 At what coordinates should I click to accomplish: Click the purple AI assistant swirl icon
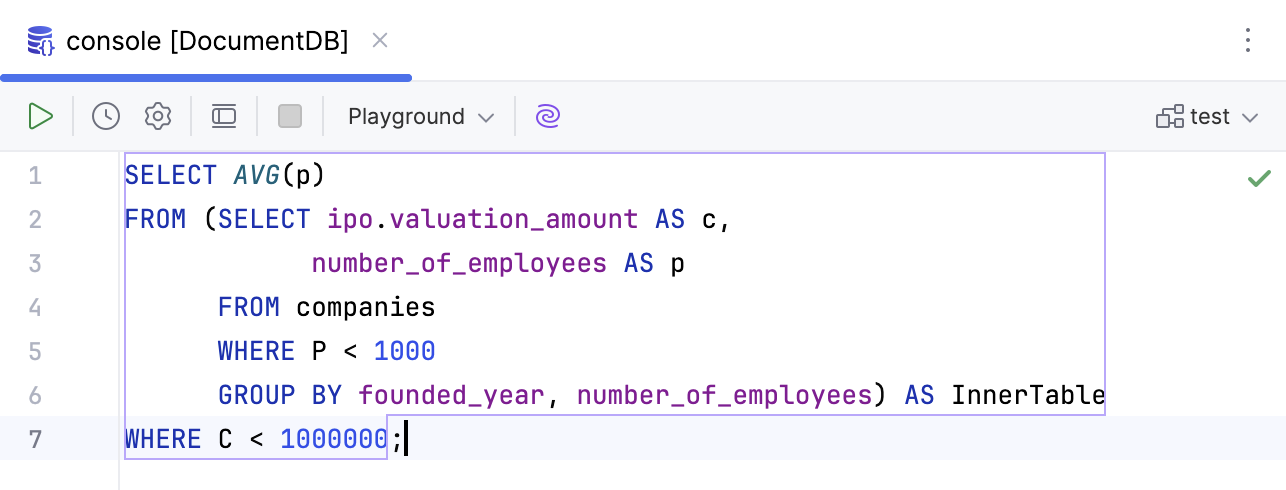547,116
